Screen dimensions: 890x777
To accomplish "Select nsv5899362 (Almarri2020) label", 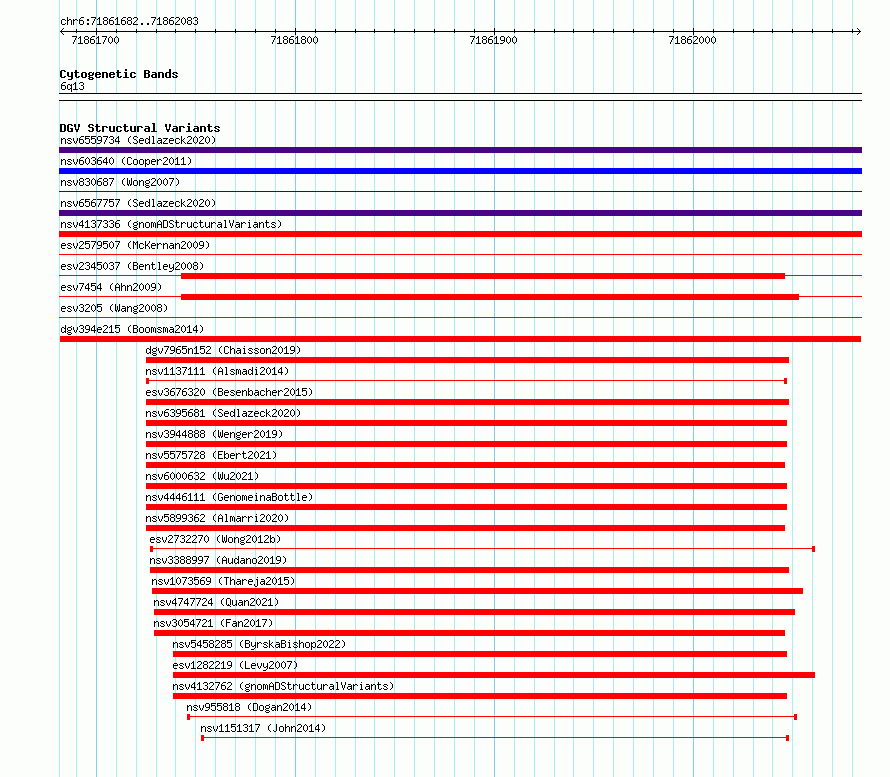I will coord(217,518).
